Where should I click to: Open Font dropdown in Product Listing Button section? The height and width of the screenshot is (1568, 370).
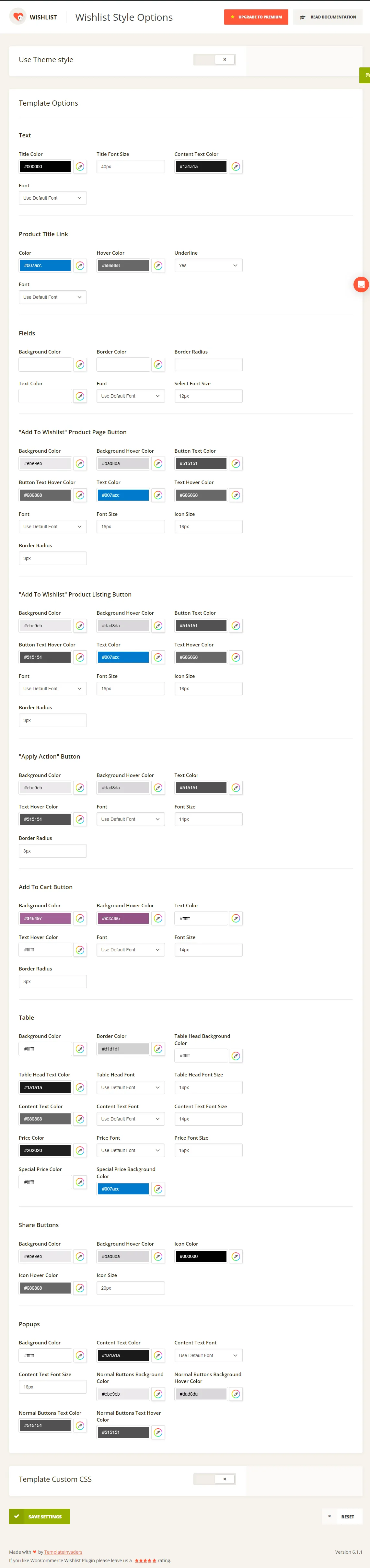(52, 689)
